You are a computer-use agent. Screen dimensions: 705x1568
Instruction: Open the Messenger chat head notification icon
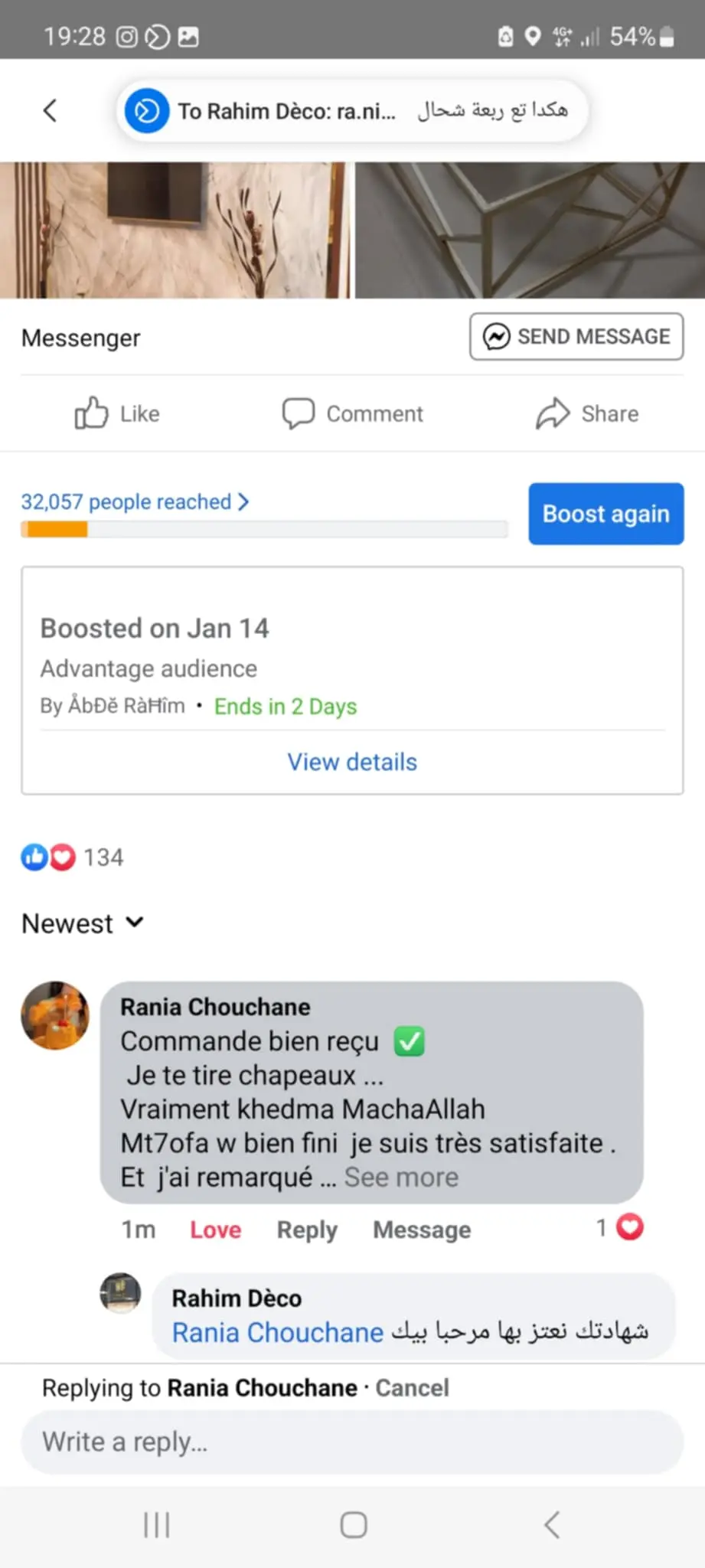[147, 111]
